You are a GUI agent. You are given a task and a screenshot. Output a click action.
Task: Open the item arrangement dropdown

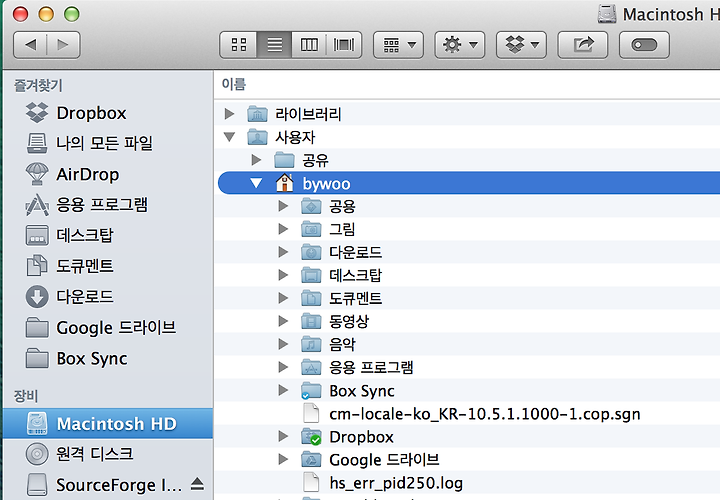point(398,45)
